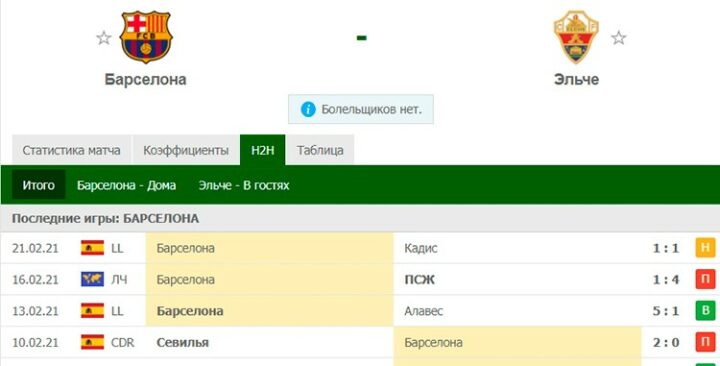Click the 1 : 1 score
This screenshot has height=366, width=720.
click(666, 248)
